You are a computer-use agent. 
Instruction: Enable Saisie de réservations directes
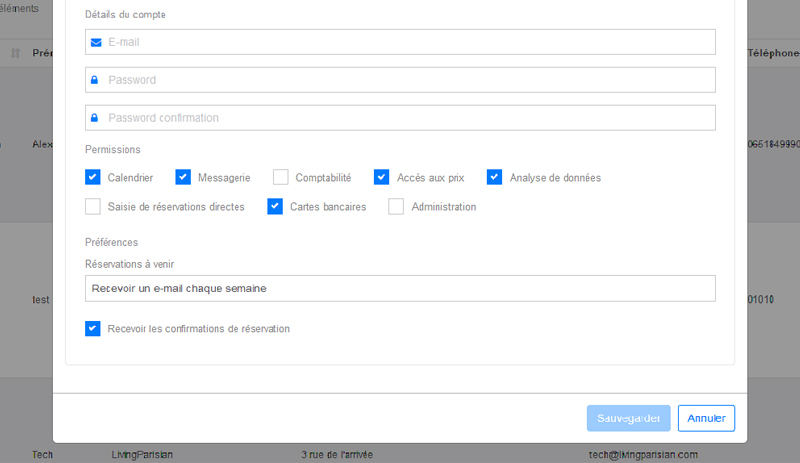[x=93, y=207]
